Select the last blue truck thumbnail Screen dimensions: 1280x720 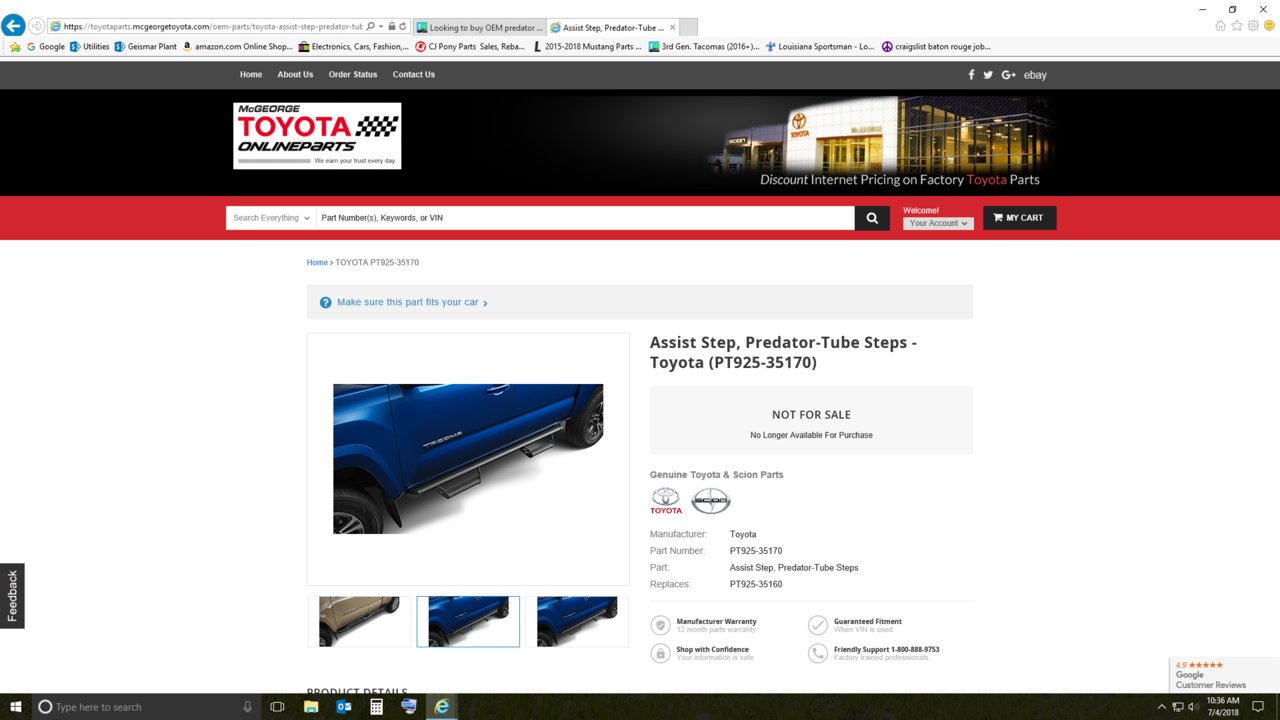pyautogui.click(x=577, y=622)
